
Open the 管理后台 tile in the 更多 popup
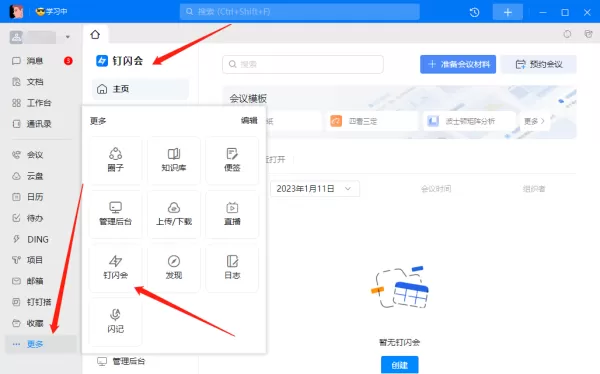click(x=116, y=214)
